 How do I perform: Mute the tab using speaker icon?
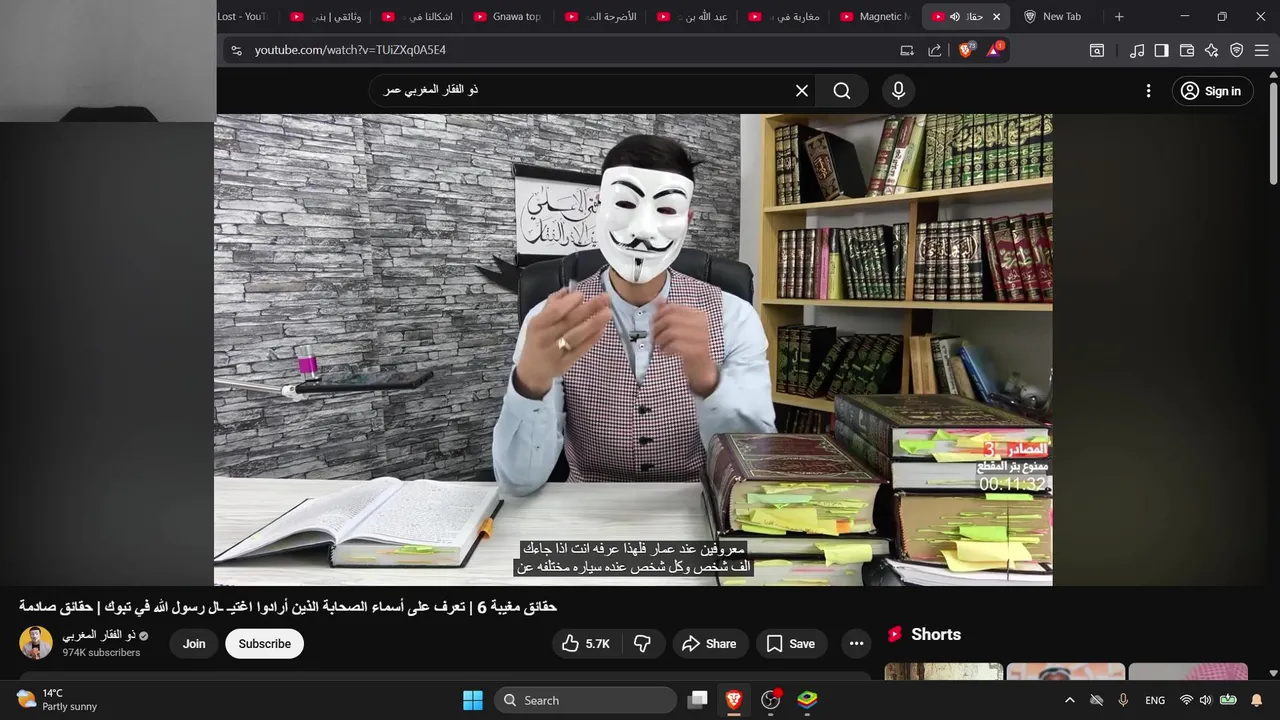(955, 17)
